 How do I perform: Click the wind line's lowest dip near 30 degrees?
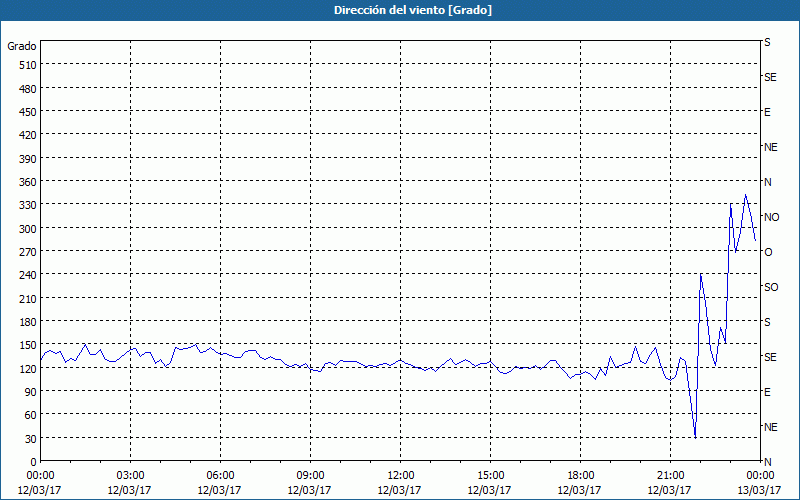click(695, 437)
